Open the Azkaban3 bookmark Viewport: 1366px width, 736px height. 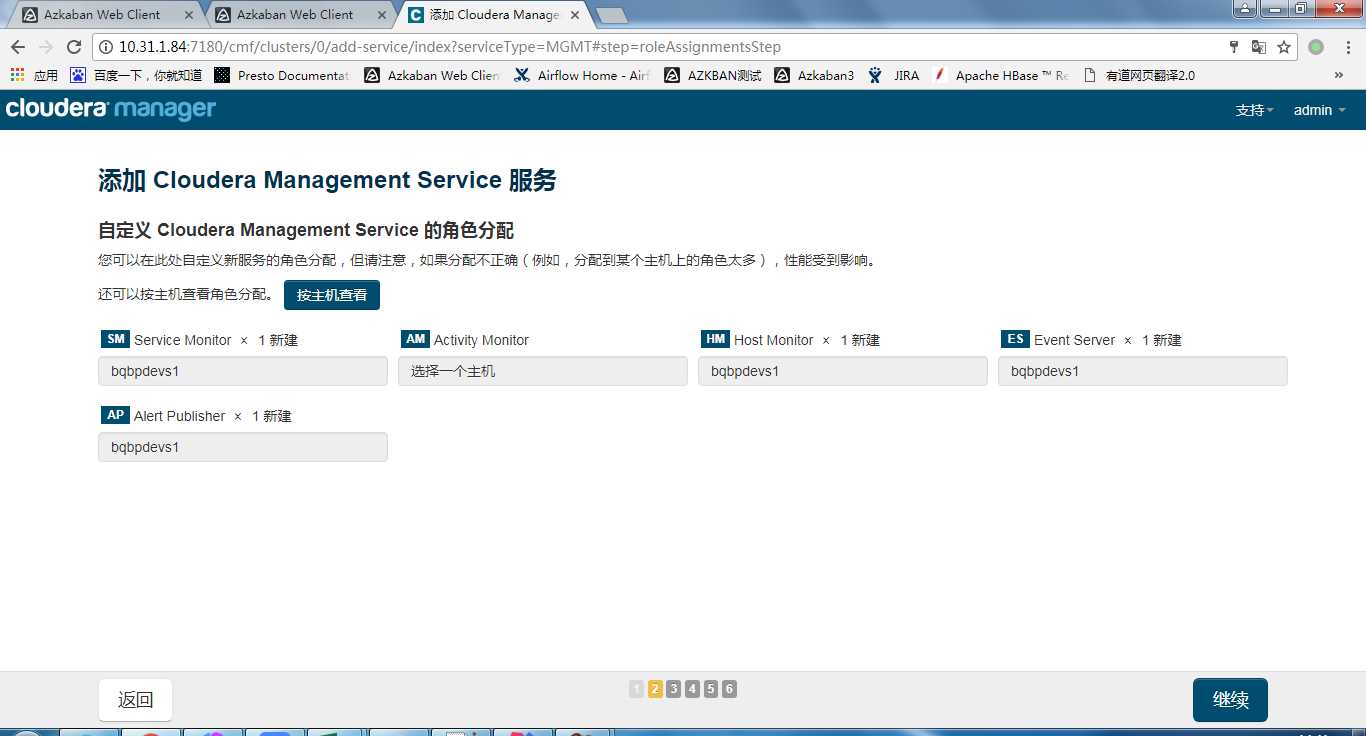[814, 75]
